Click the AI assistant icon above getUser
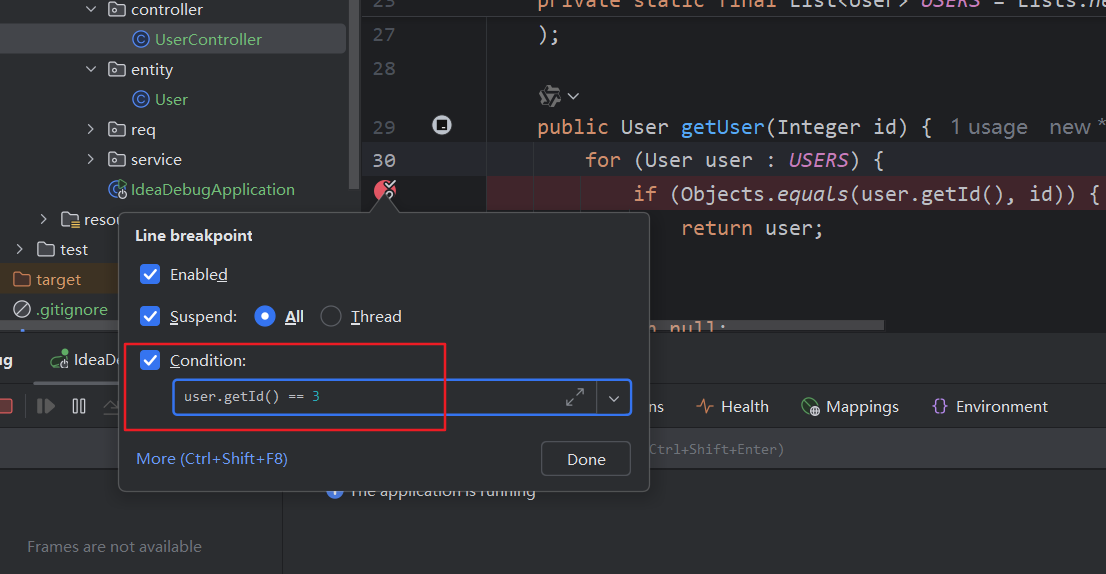The width and height of the screenshot is (1106, 574). [550, 96]
